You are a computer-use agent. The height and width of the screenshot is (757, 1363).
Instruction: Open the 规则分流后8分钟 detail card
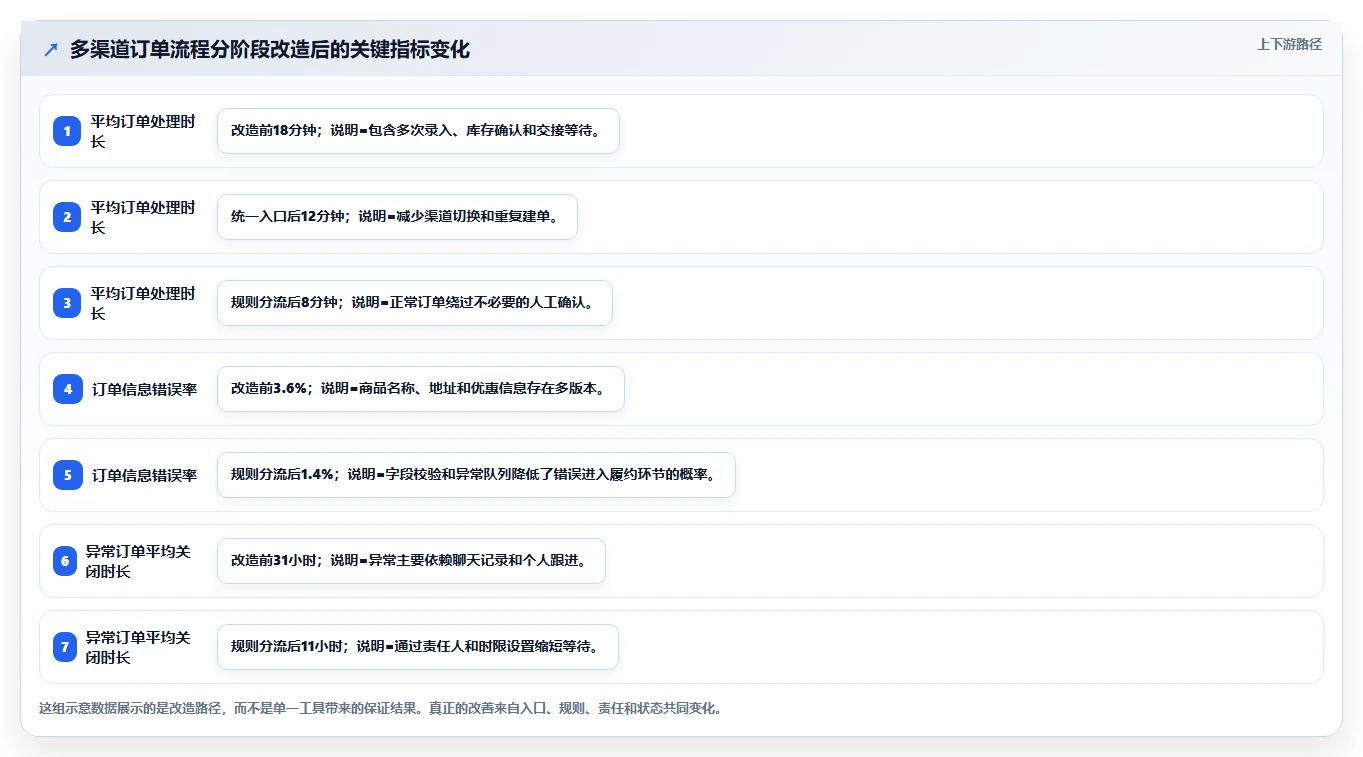[415, 303]
